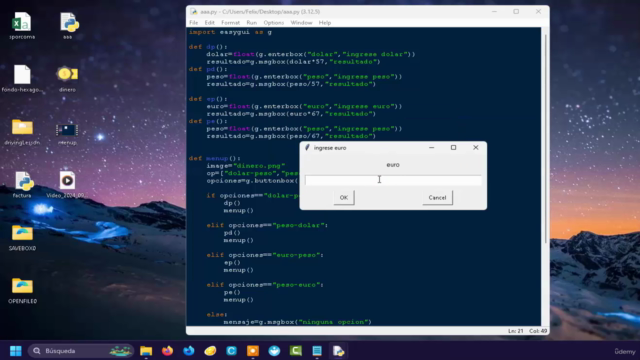Click the 'def pe():' line in editor
This screenshot has width=640, height=360.
[208, 122]
